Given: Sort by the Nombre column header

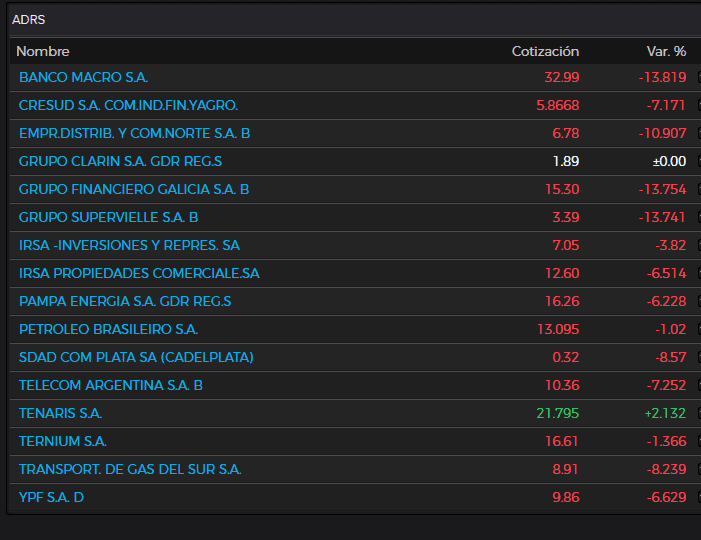Looking at the screenshot, I should pyautogui.click(x=43, y=51).
